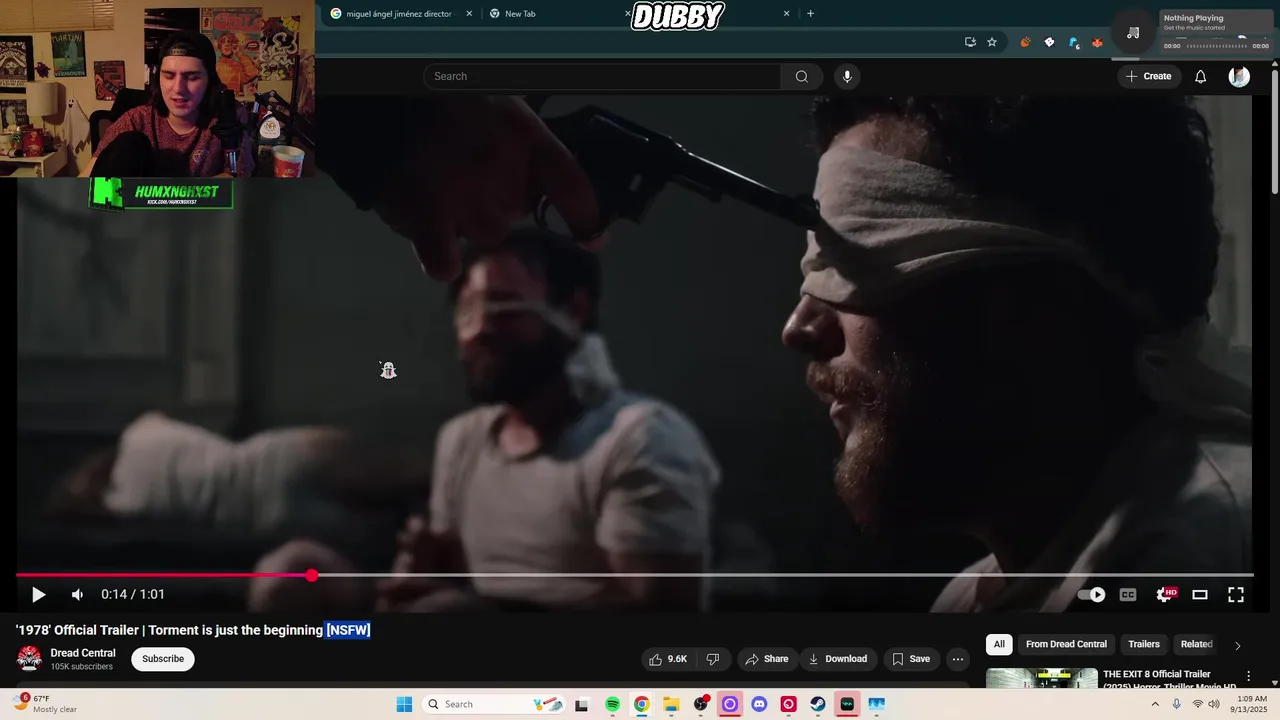Open Google Chrome from the taskbar
1280x720 pixels.
click(x=641, y=705)
